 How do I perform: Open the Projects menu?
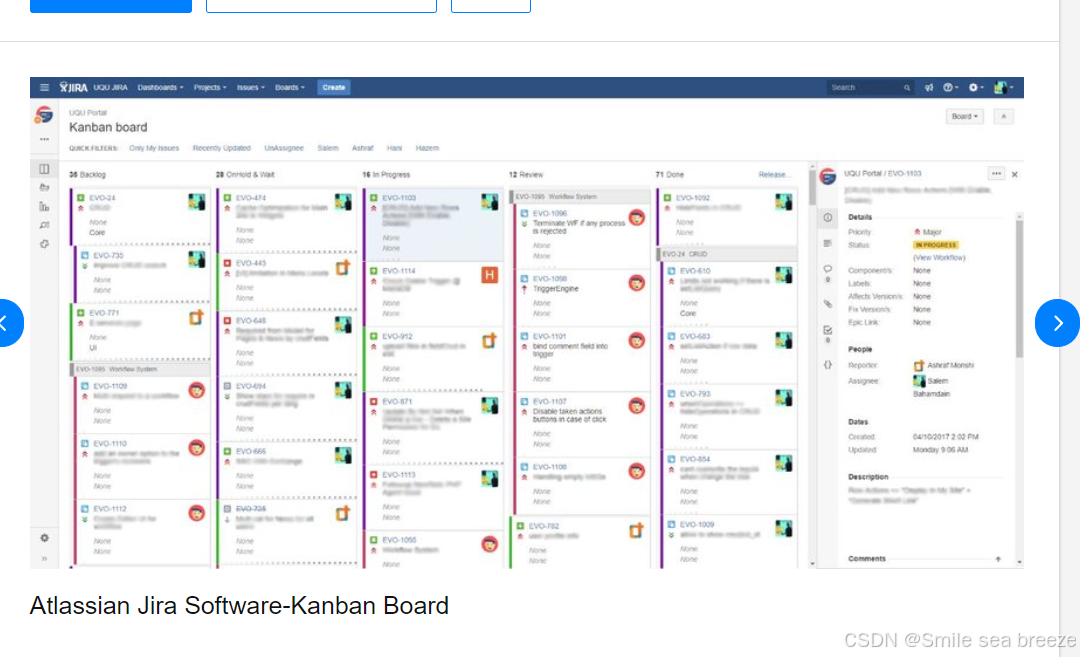[x=210, y=87]
